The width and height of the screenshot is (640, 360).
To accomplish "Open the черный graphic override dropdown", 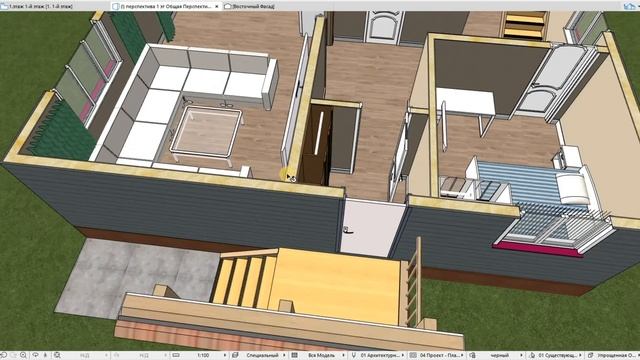I will coord(501,355).
